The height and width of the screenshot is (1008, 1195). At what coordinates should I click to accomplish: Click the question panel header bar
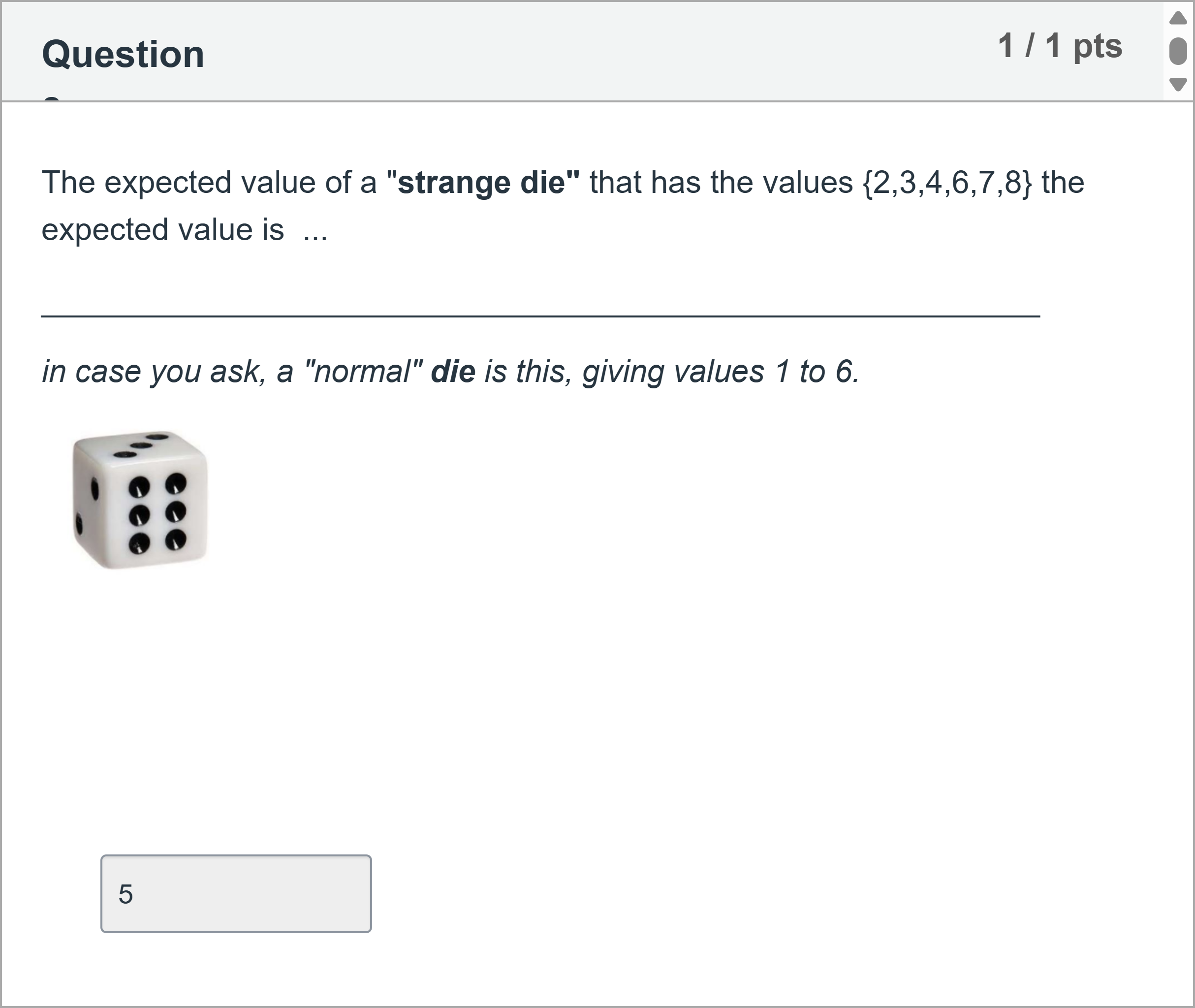coord(571,51)
